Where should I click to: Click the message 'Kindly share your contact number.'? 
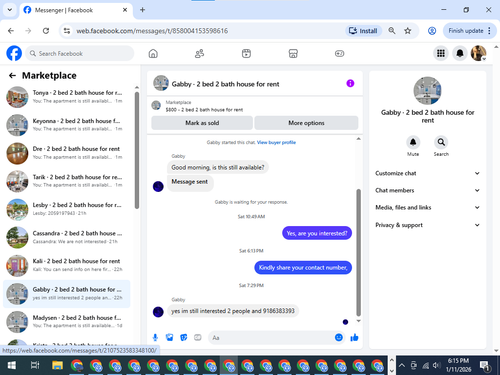303,268
